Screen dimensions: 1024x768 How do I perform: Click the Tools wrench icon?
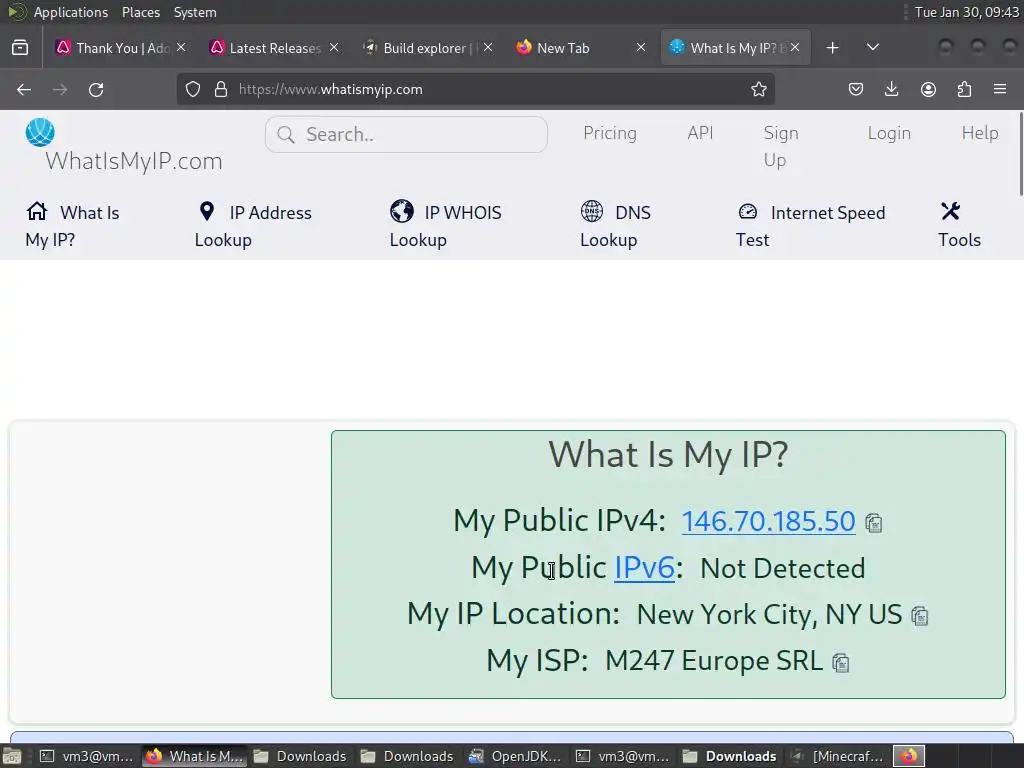click(950, 211)
